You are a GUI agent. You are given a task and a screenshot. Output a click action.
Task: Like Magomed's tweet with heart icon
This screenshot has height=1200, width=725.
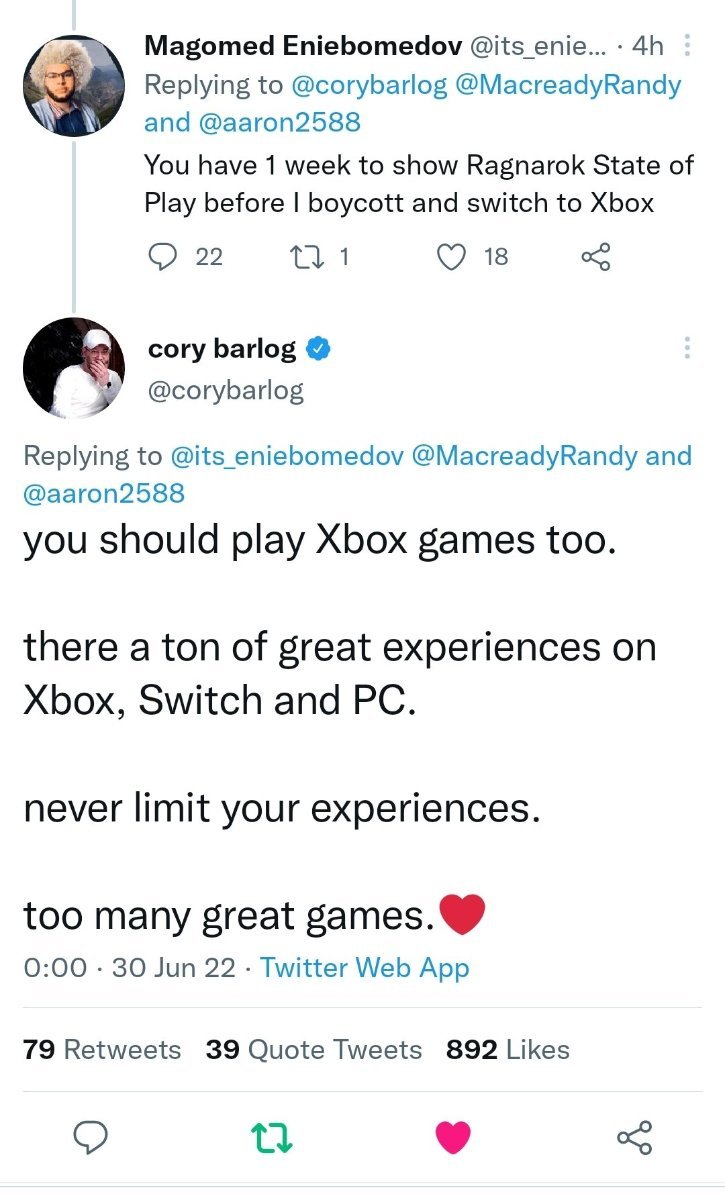[453, 258]
